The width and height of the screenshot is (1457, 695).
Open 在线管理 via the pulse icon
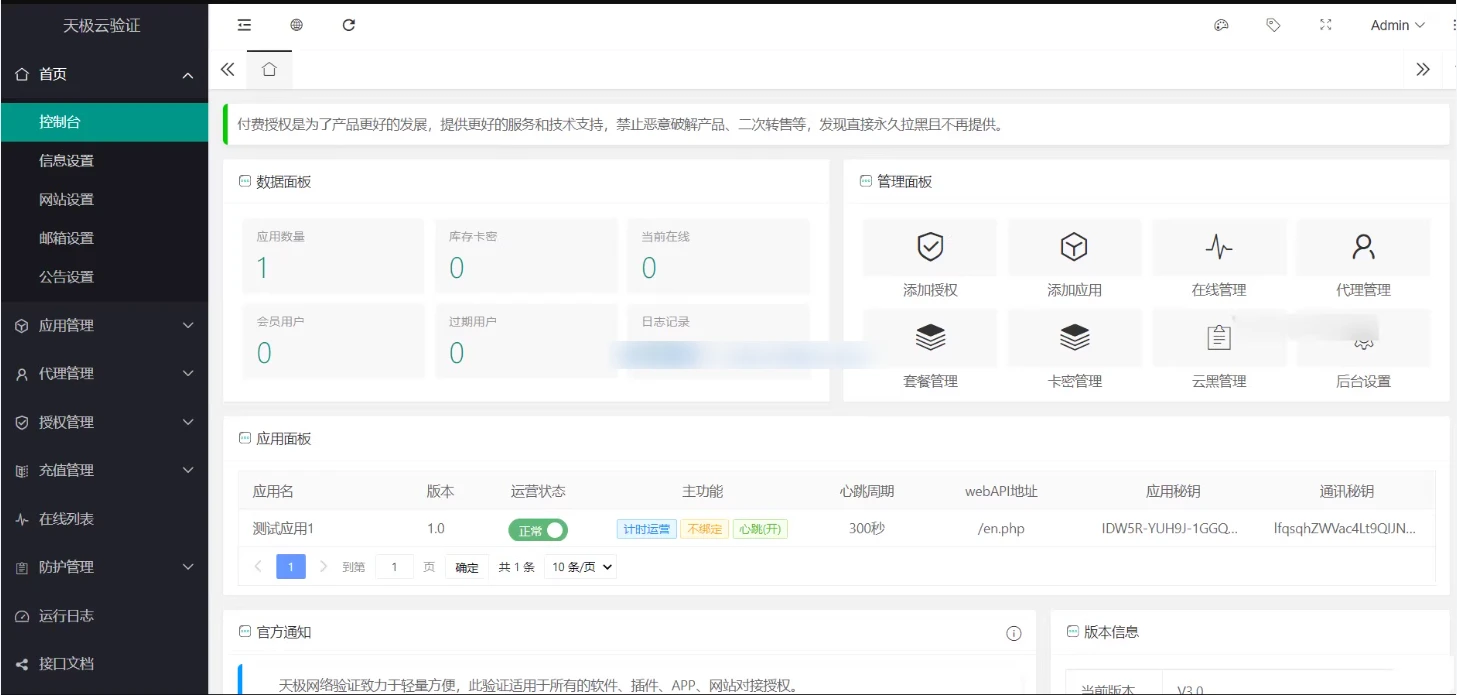click(x=1219, y=247)
